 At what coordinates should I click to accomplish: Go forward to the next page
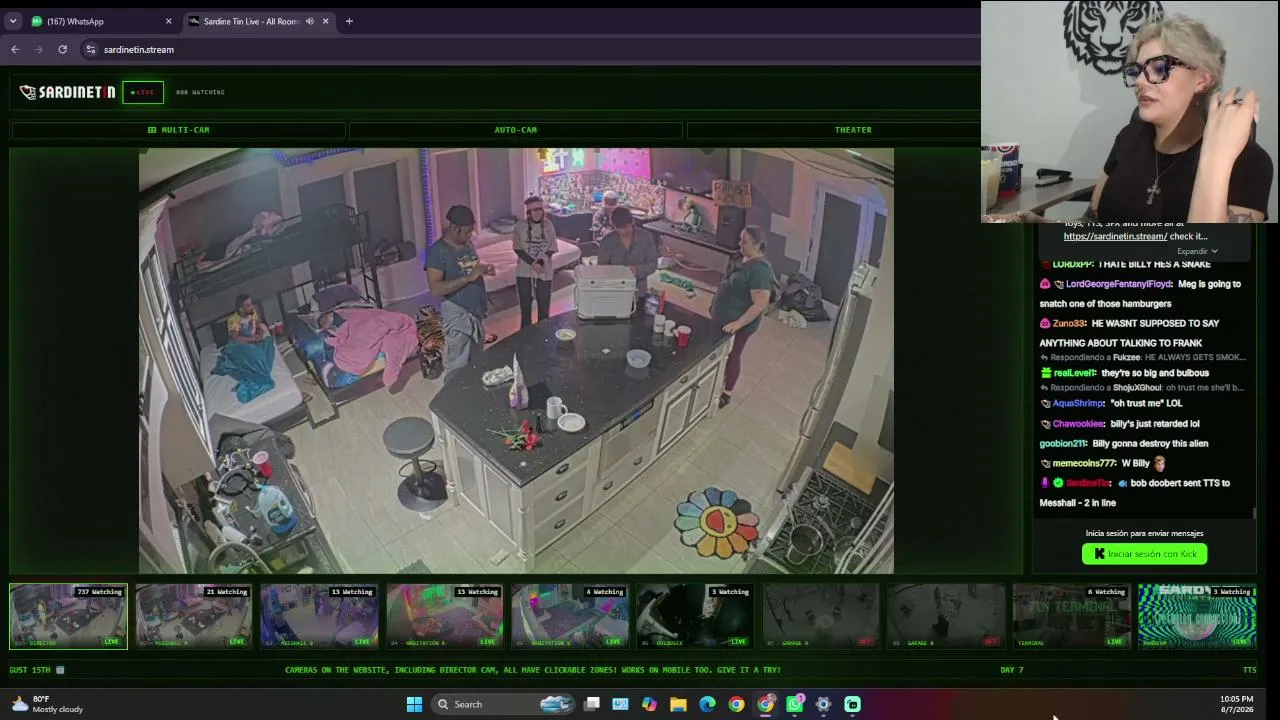39,49
